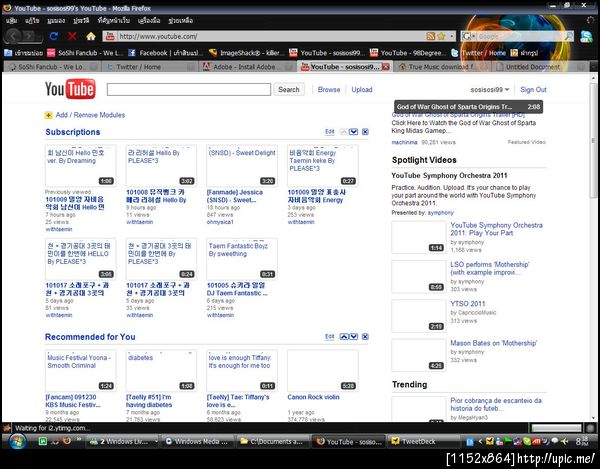
Task: Open the YTSO 2011 video thumbnail
Action: [419, 316]
